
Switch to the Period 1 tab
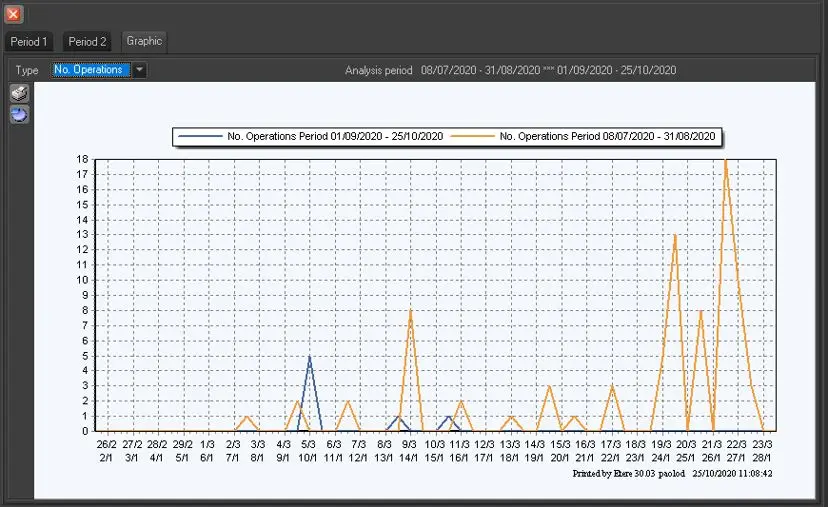point(29,42)
